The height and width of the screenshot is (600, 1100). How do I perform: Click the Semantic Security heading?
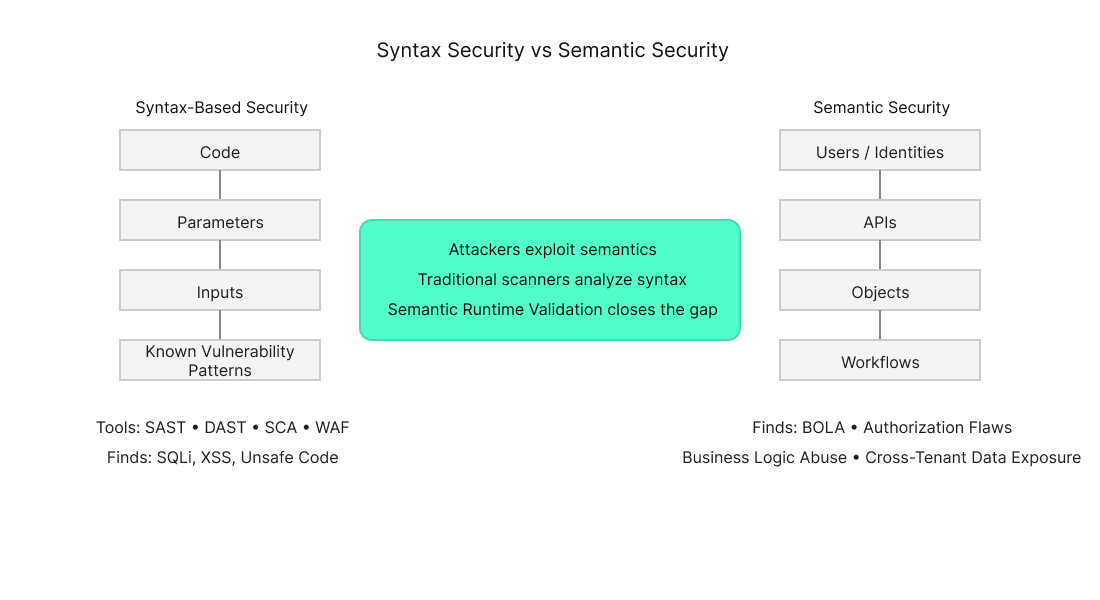pos(881,107)
